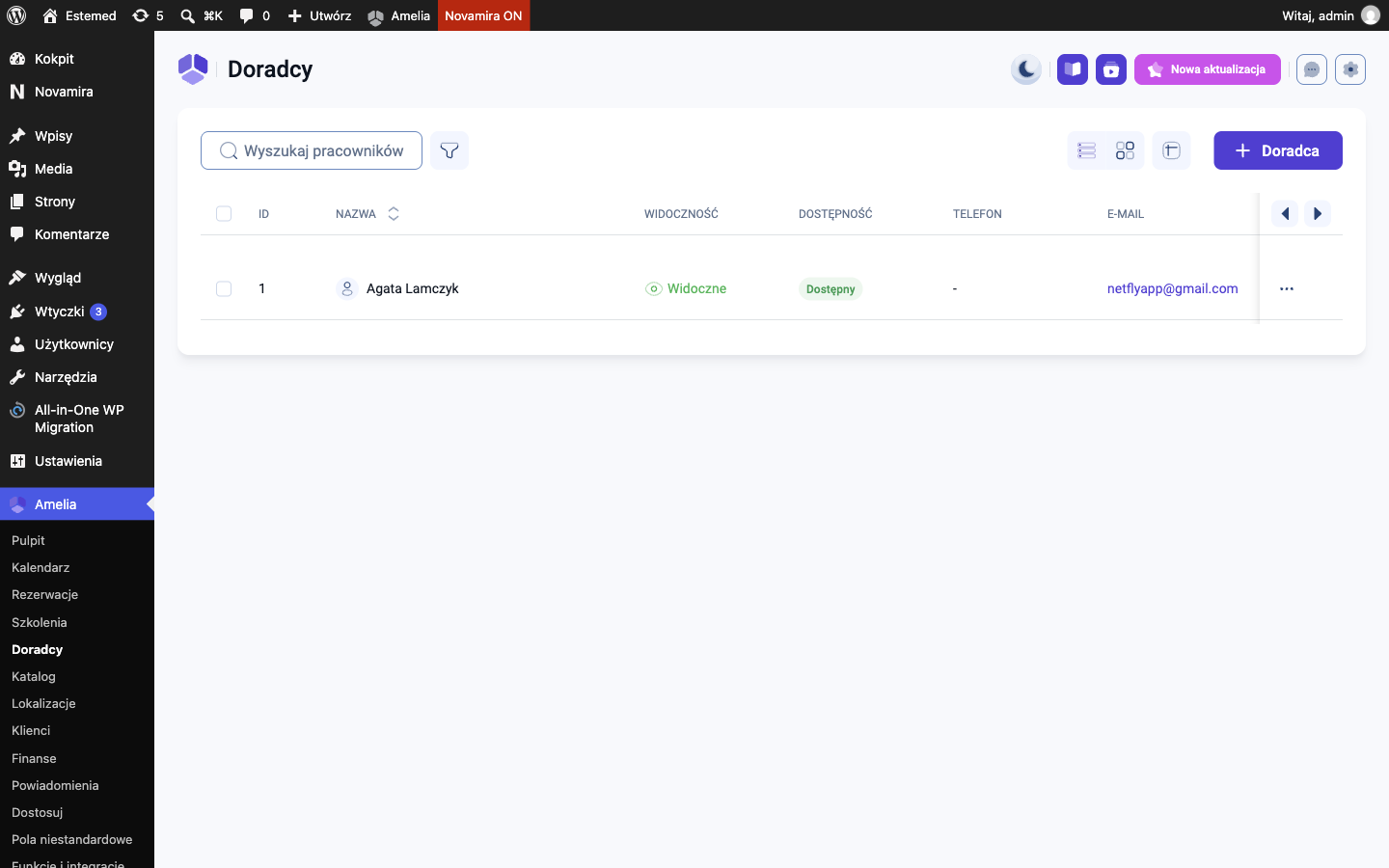This screenshot has height=868, width=1389.
Task: Open the video tutorials icon
Action: click(1111, 69)
